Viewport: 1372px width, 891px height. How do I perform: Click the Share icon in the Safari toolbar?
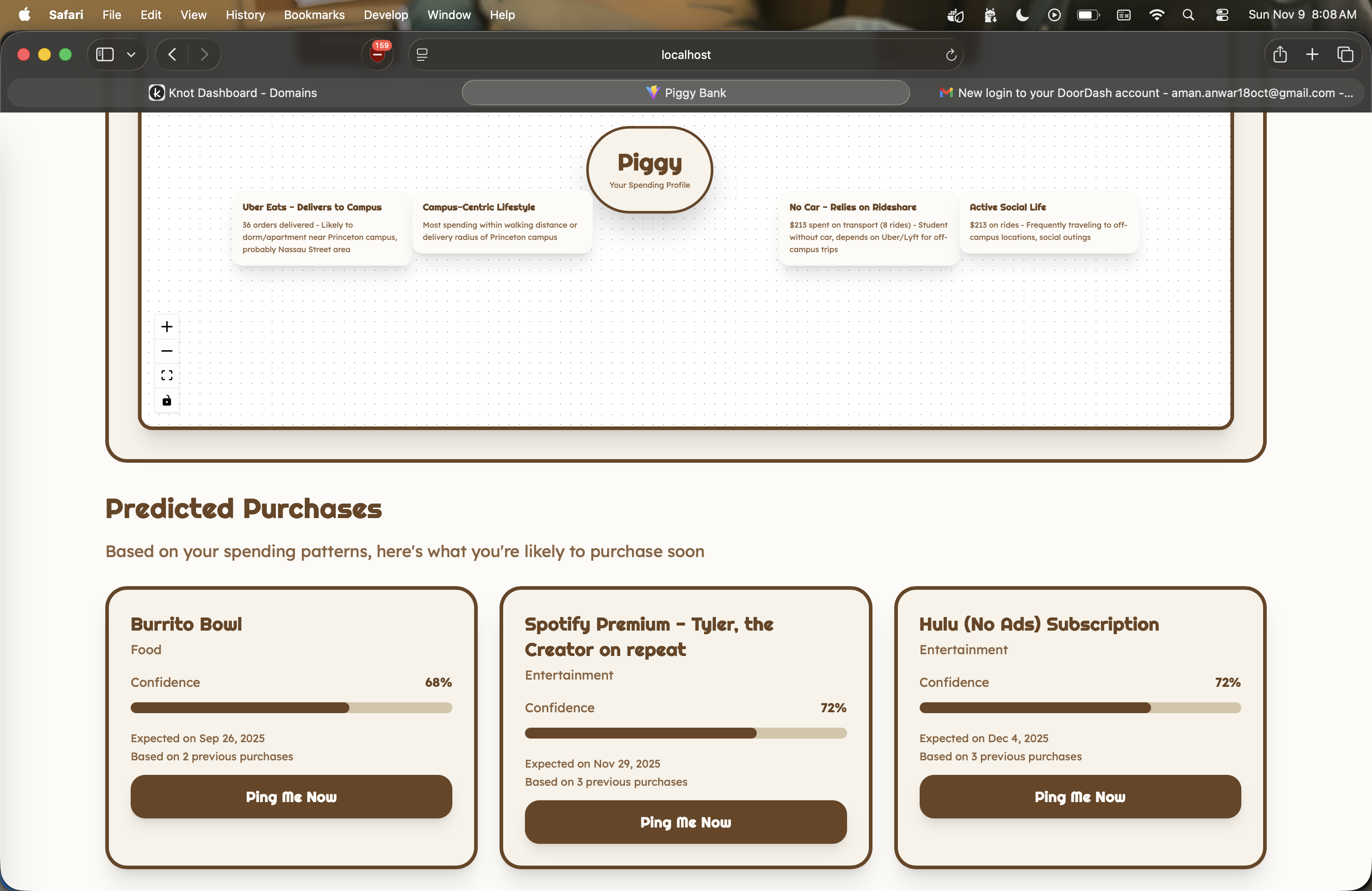tap(1280, 54)
